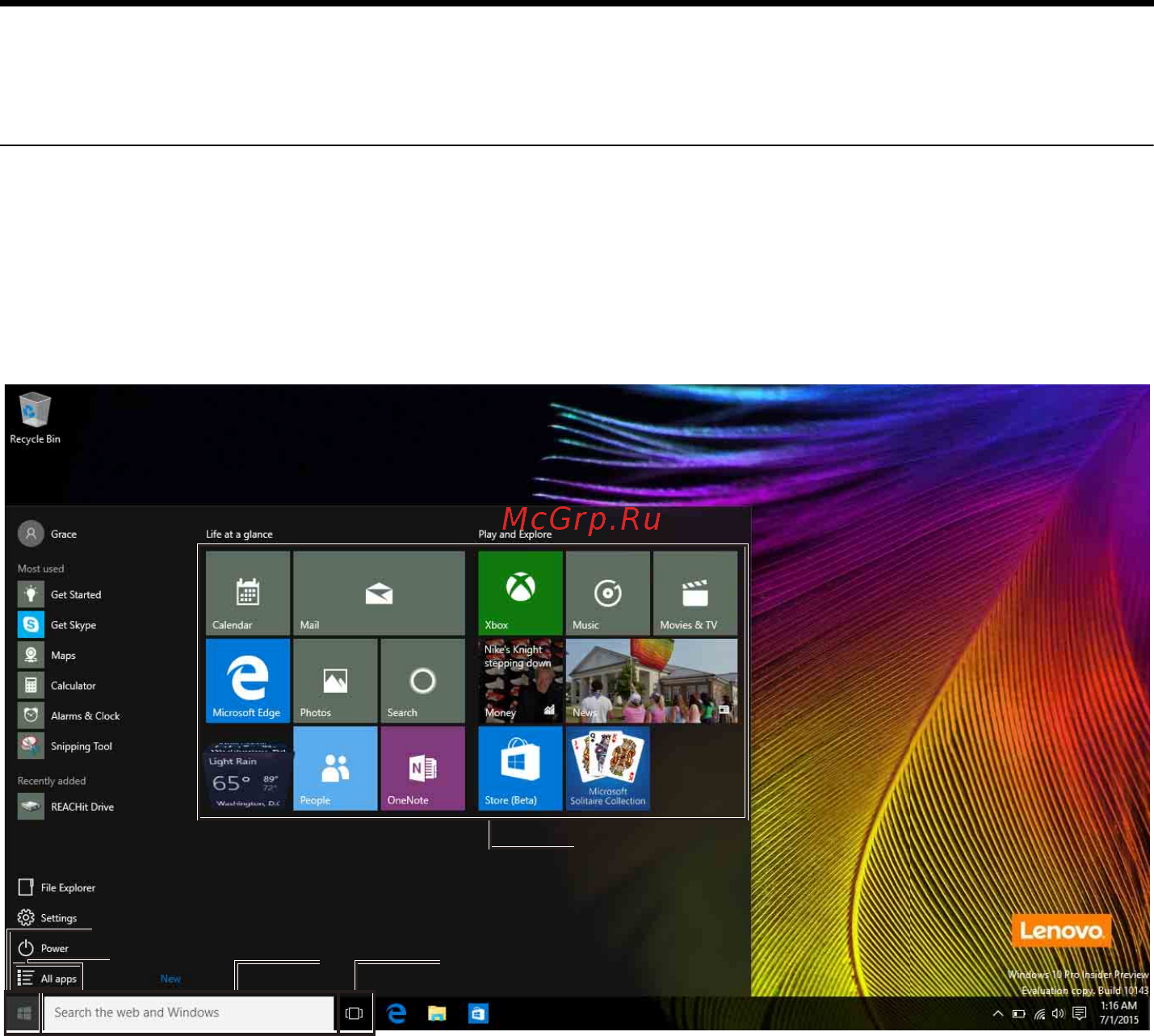Click the Windows Start button

point(23,1013)
